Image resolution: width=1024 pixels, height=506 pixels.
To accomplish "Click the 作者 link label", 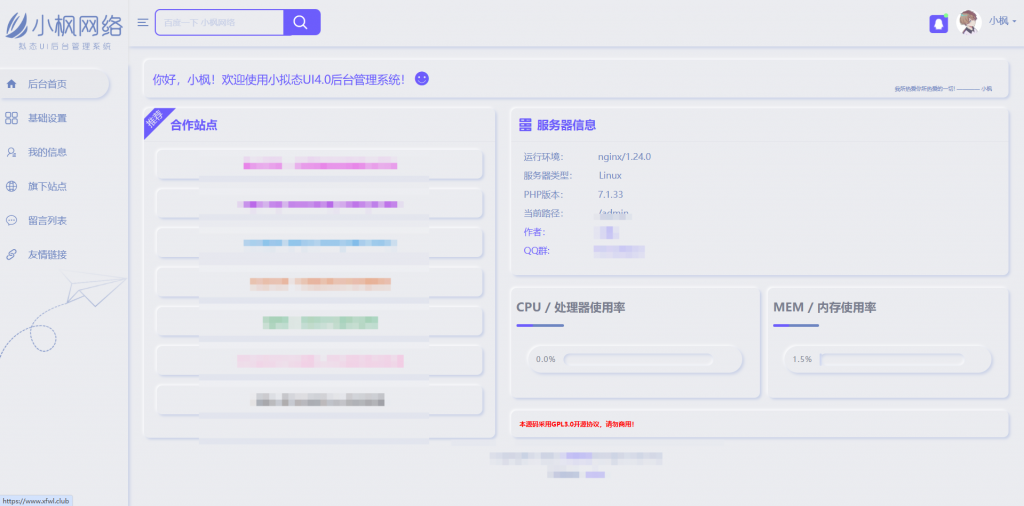I will pyautogui.click(x=534, y=232).
